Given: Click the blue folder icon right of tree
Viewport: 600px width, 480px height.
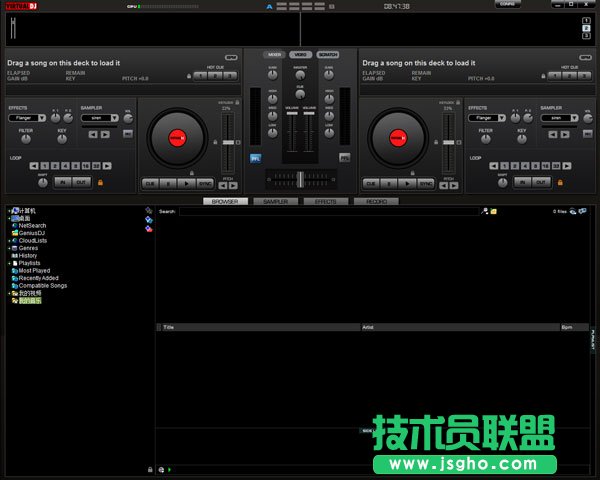Looking at the screenshot, I should point(149,220).
